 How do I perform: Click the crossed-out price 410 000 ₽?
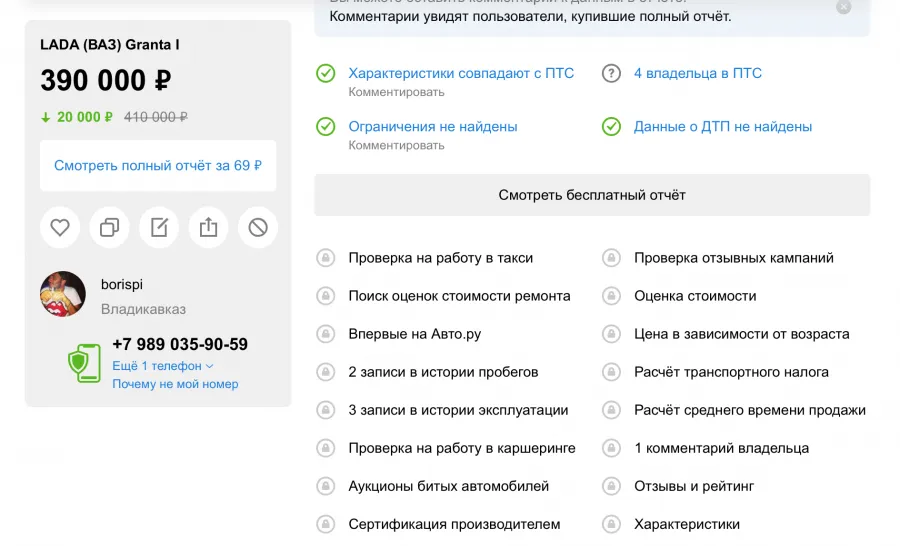(156, 117)
